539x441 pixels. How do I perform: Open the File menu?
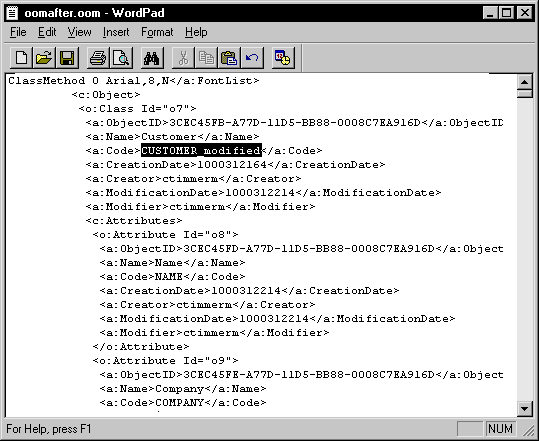18,32
